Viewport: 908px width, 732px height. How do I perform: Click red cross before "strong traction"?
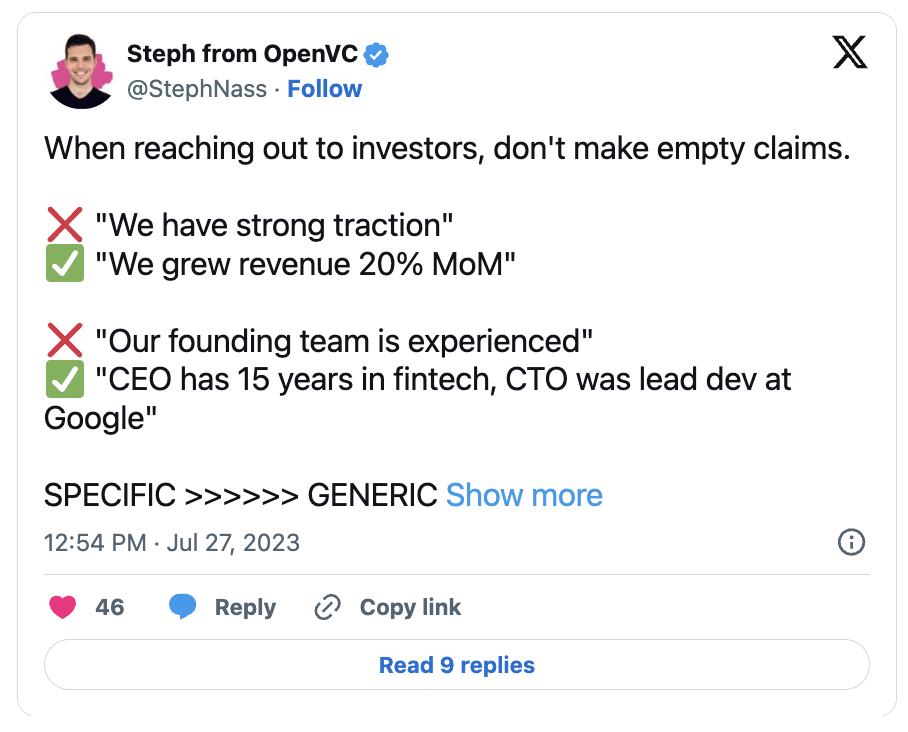[65, 225]
